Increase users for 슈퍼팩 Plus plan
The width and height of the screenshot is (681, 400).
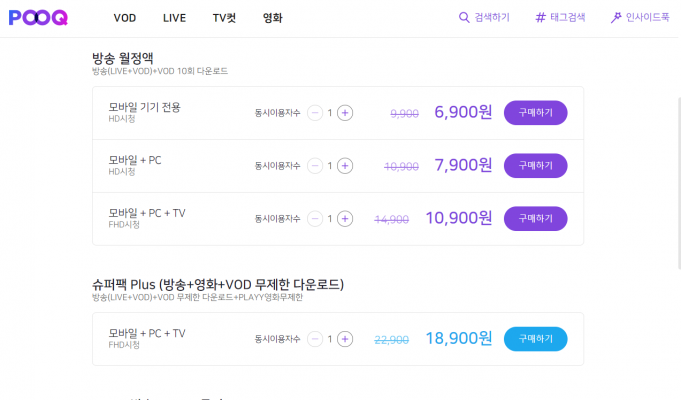345,339
